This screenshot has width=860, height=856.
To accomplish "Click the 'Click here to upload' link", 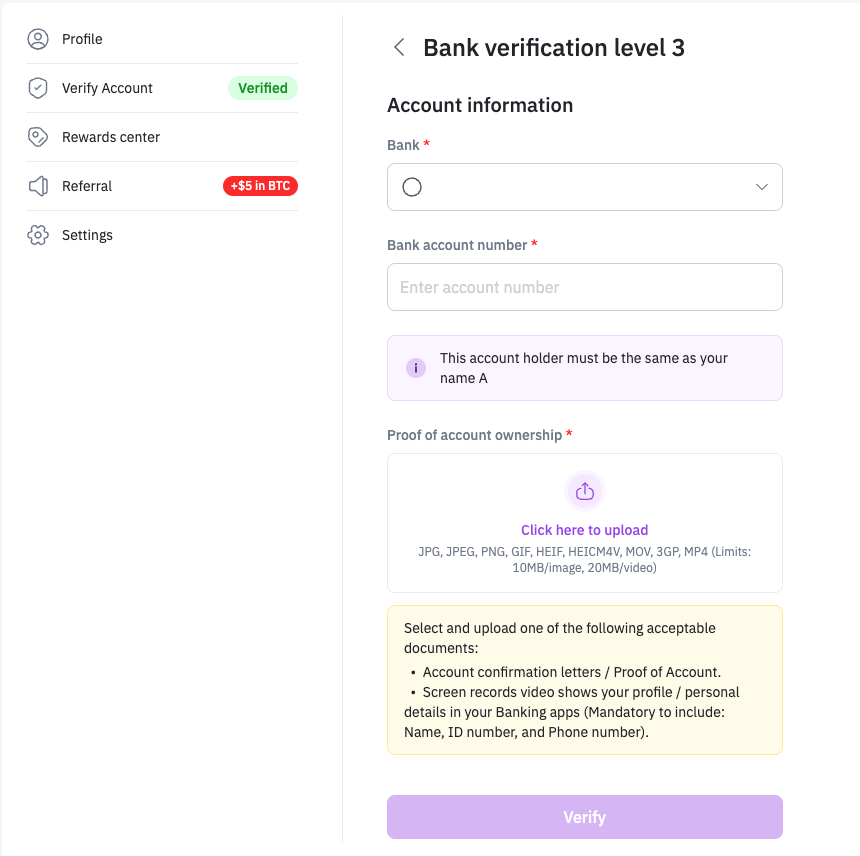I will 585,530.
